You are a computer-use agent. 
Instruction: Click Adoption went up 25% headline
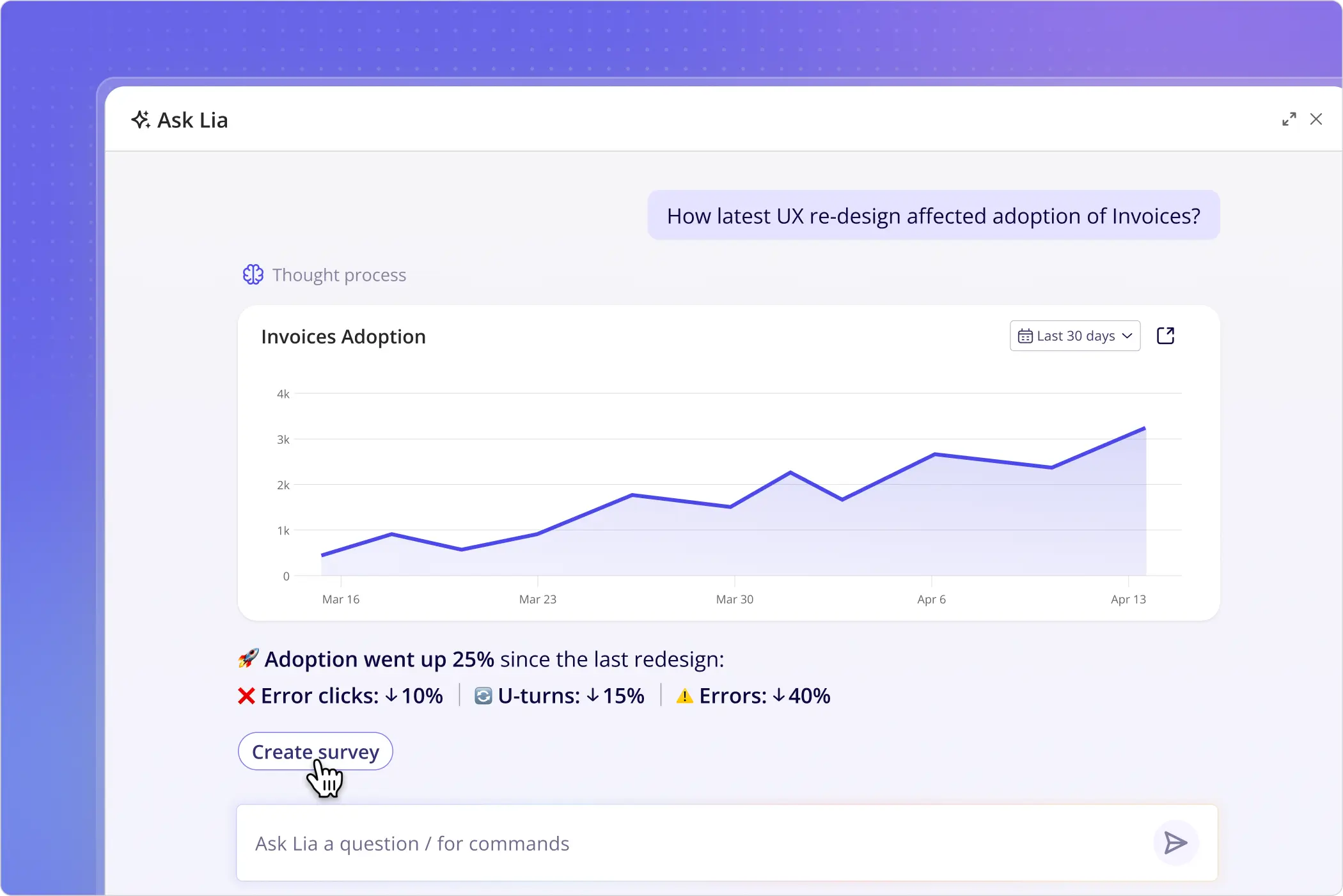379,659
